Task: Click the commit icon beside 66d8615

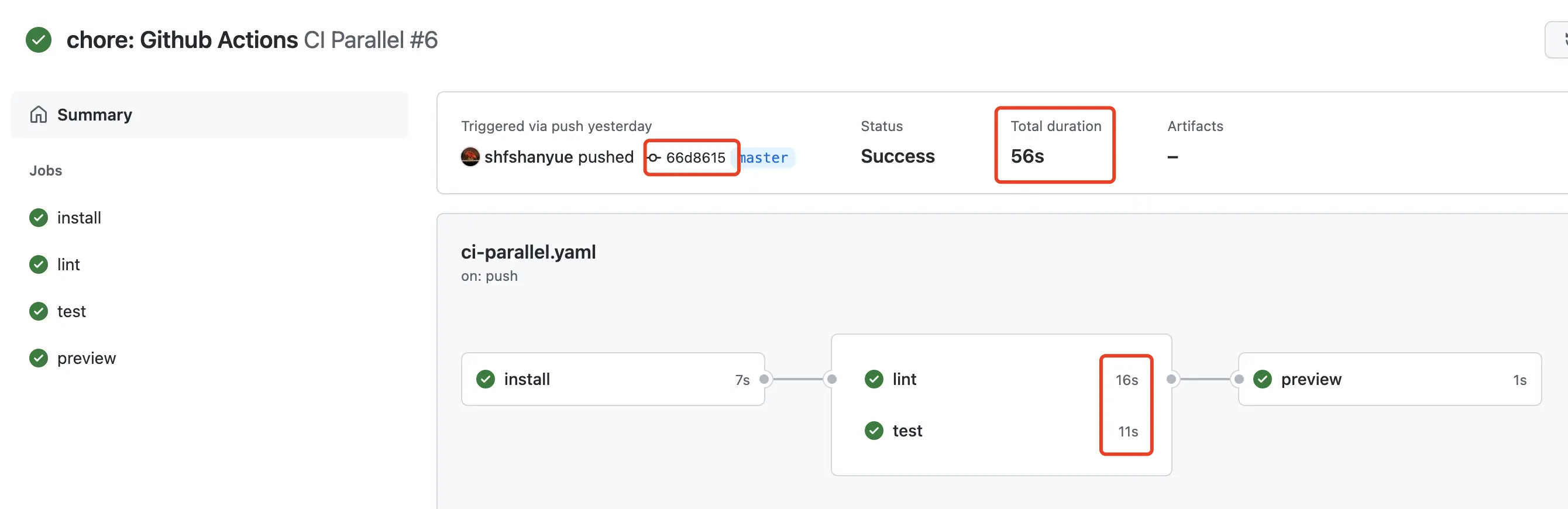Action: point(654,158)
